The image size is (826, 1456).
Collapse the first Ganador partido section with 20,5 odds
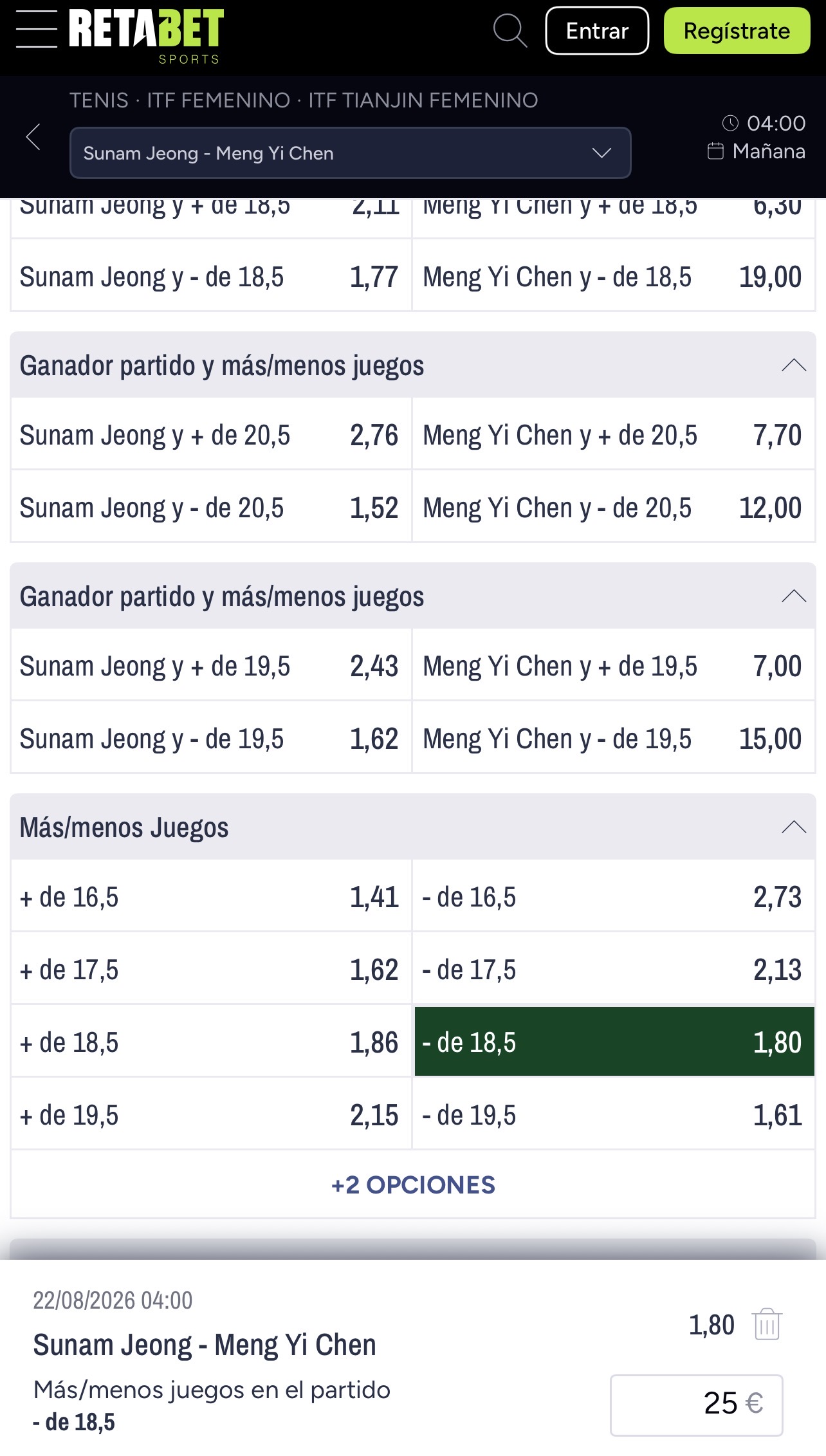(x=793, y=365)
